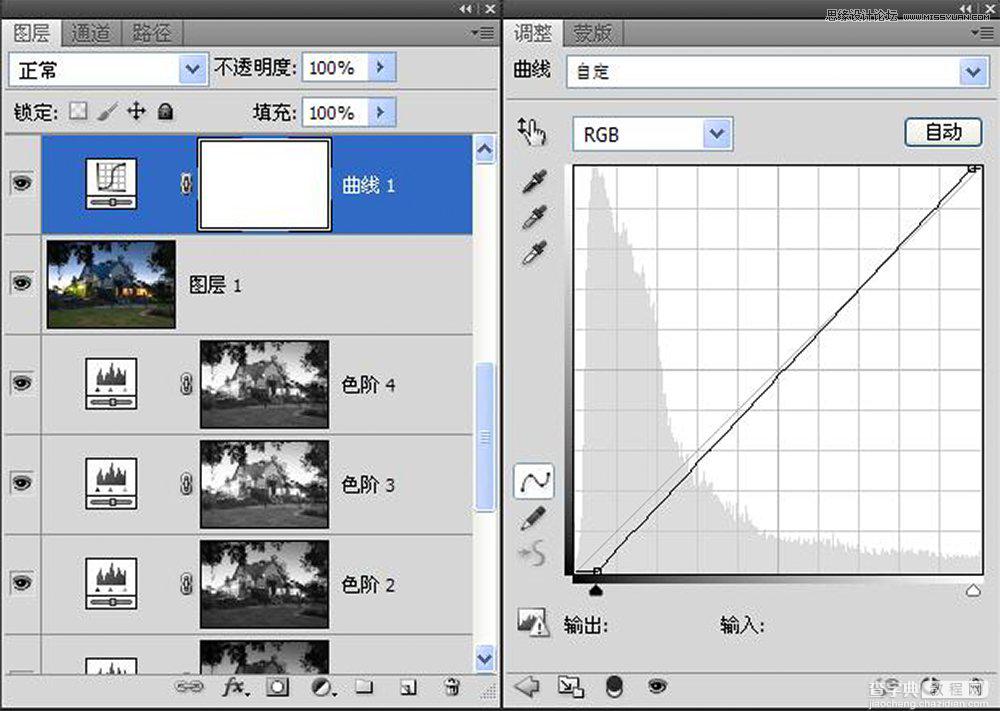This screenshot has width=1000, height=711.
Task: Lock image pixels brush icon
Action: point(107,112)
